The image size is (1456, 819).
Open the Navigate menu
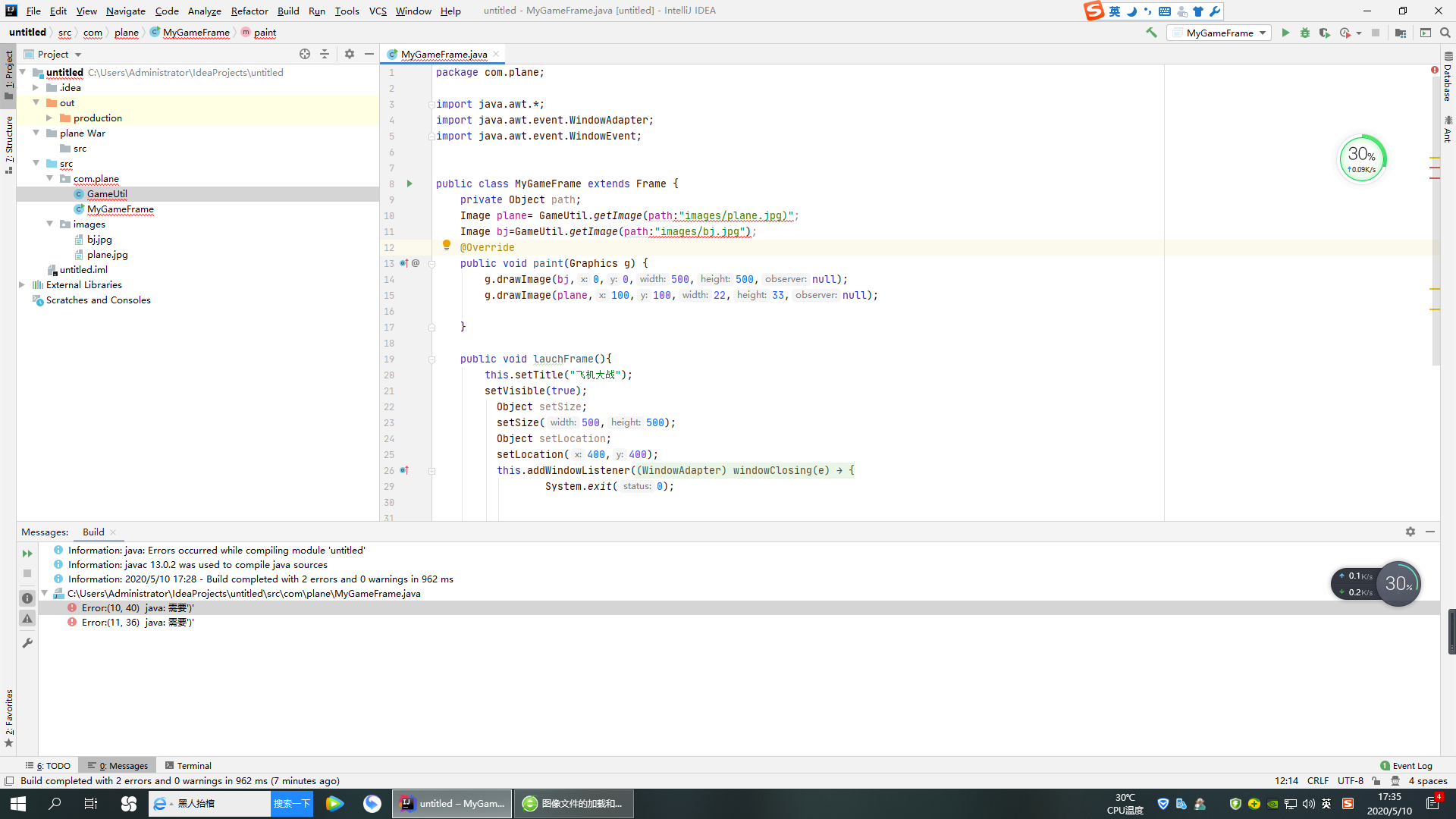(126, 11)
